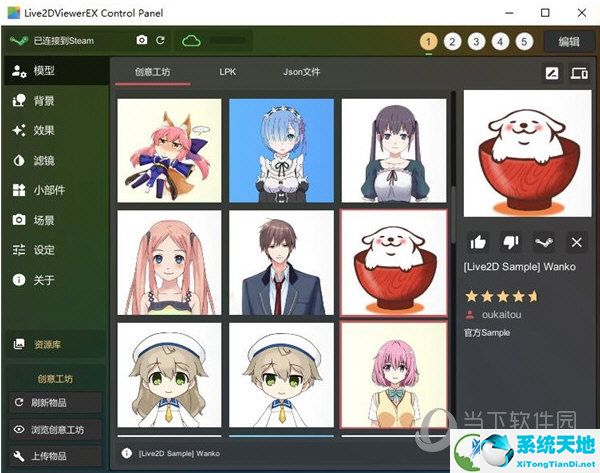Close the item detail panel X
Viewport: 600px width, 473px height.
coord(577,242)
